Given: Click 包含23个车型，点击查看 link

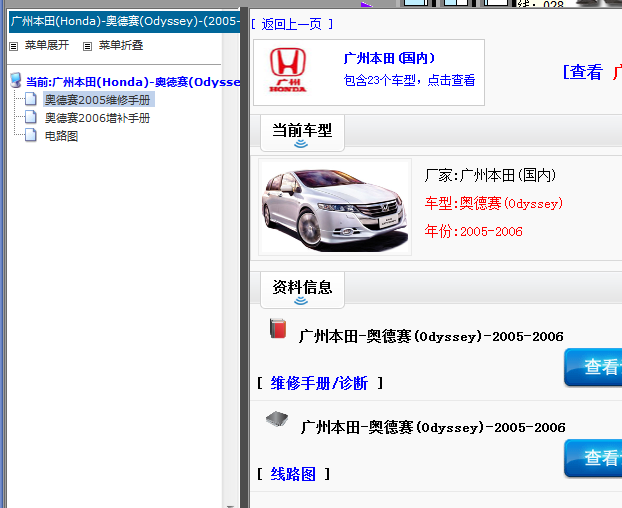Looking at the screenshot, I should [x=409, y=80].
